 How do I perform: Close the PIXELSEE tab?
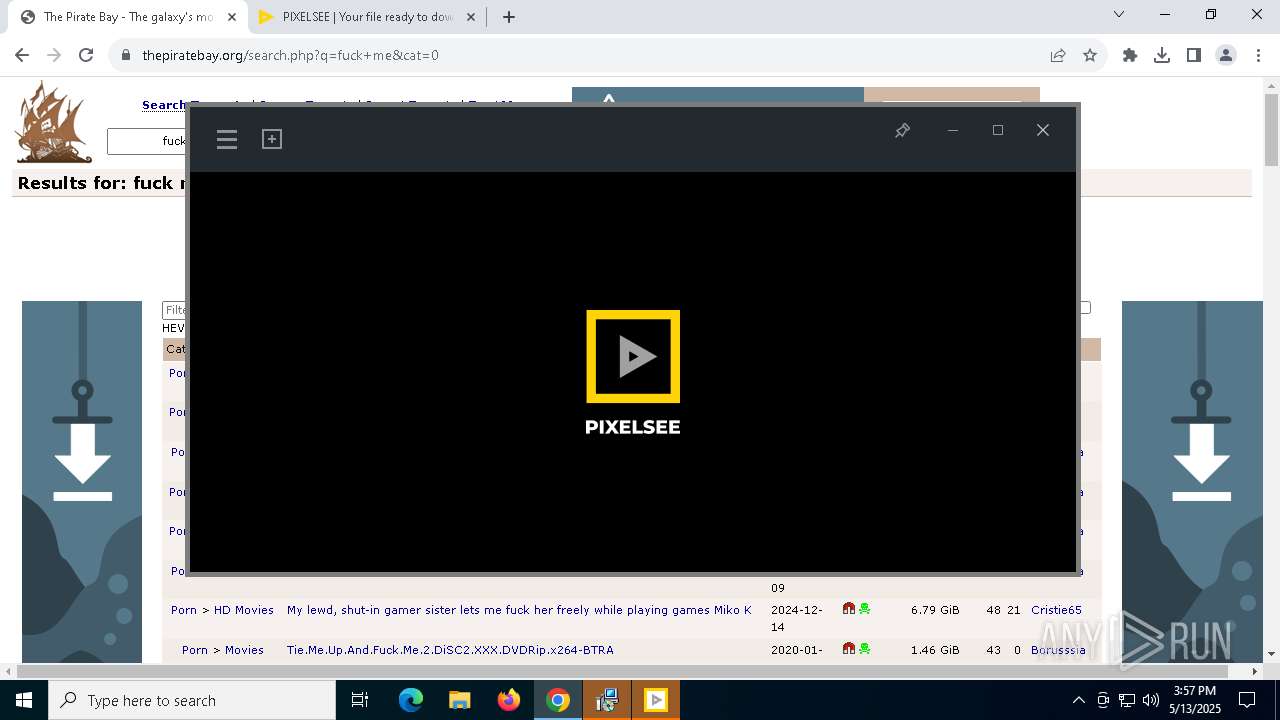[x=471, y=17]
